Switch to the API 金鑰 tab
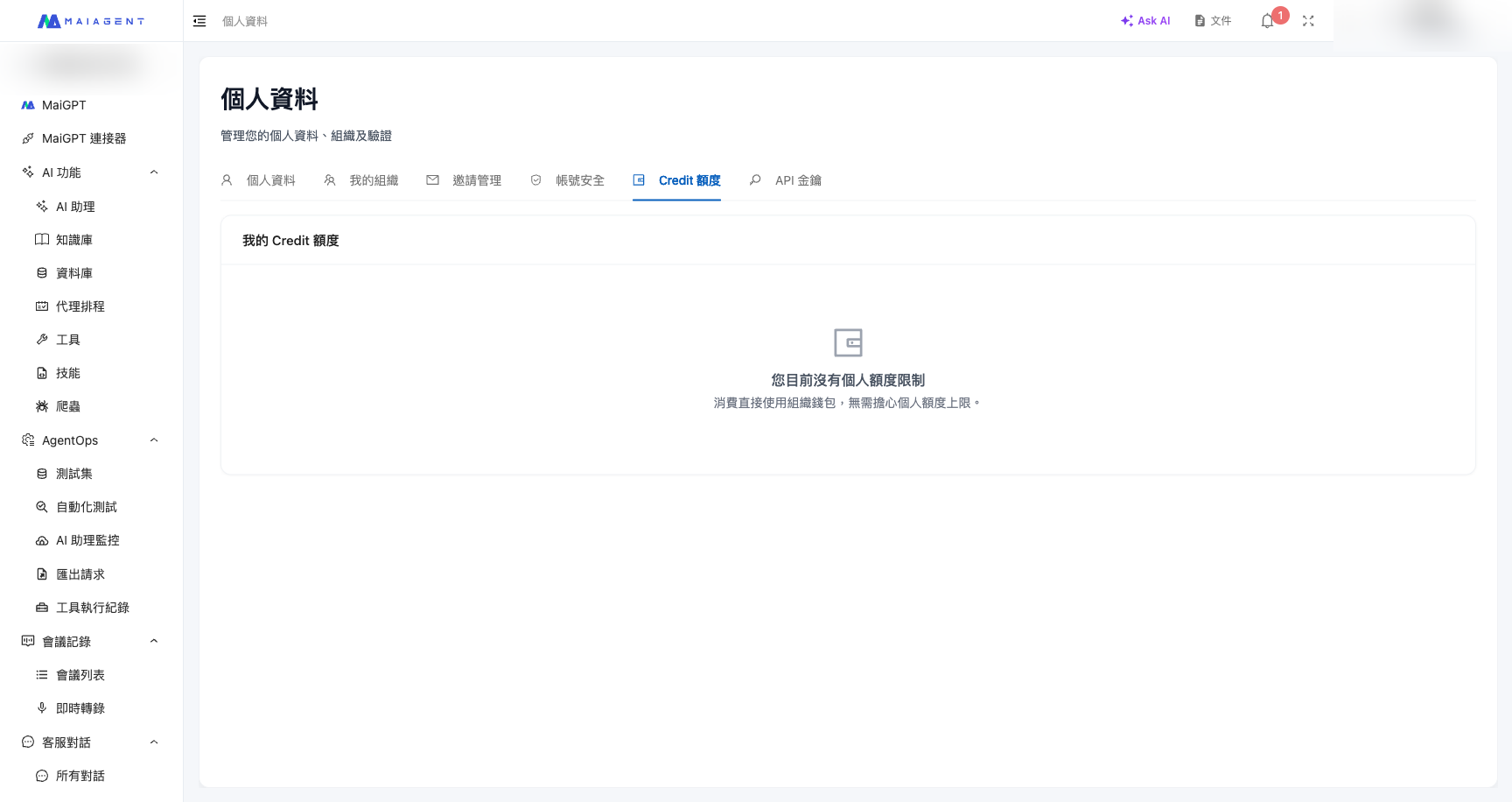This screenshot has width=1512, height=802. point(786,180)
